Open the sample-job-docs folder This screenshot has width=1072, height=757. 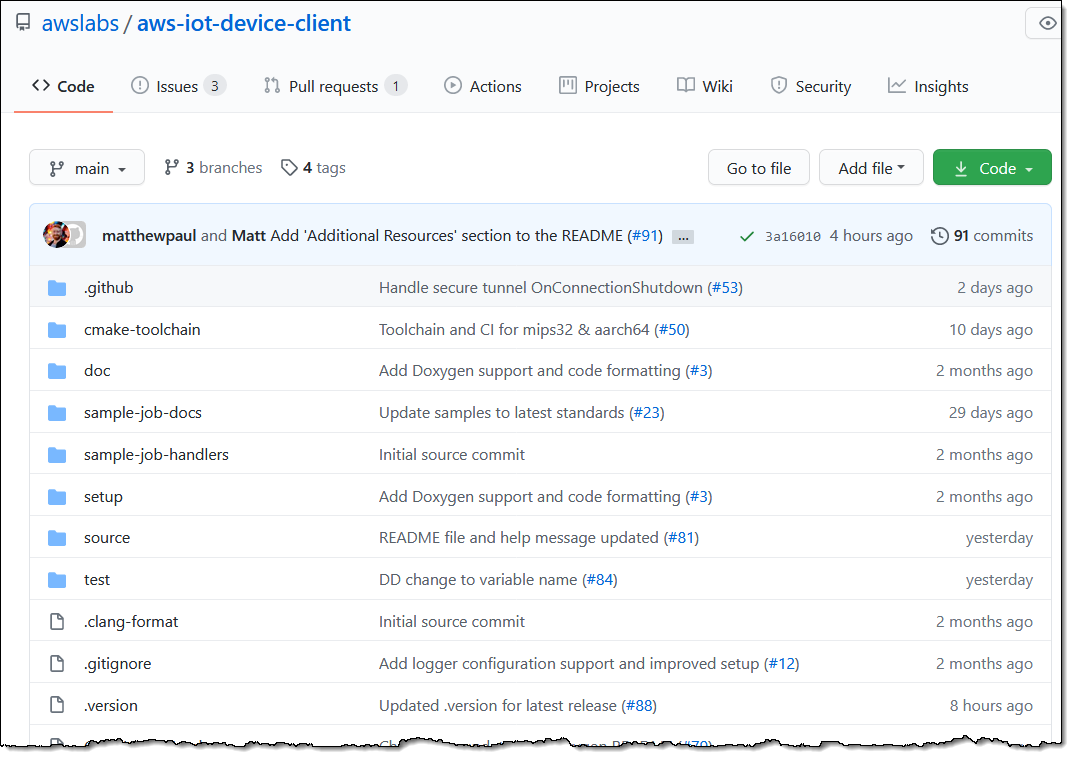click(143, 412)
